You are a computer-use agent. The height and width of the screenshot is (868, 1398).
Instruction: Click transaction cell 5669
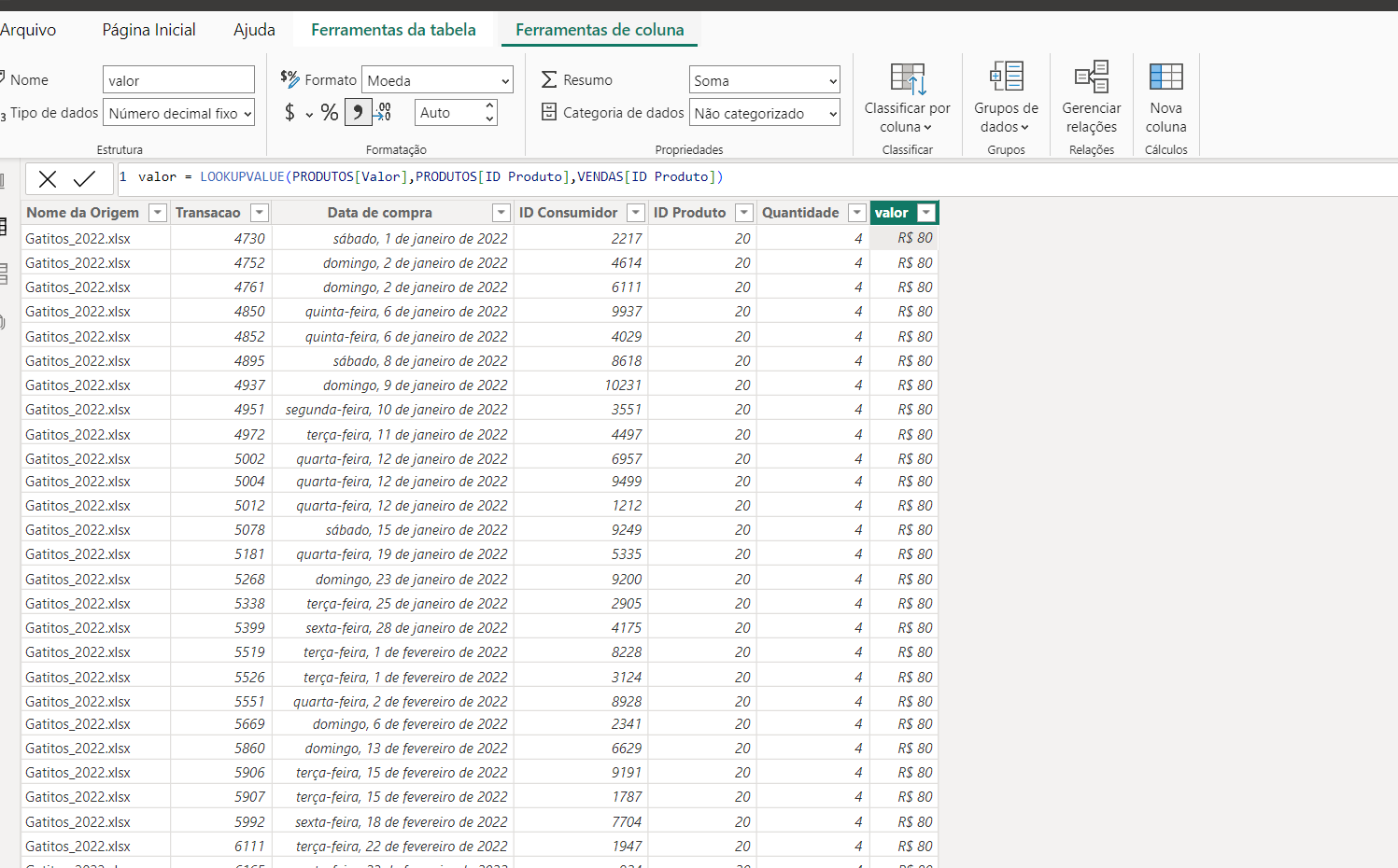point(220,723)
